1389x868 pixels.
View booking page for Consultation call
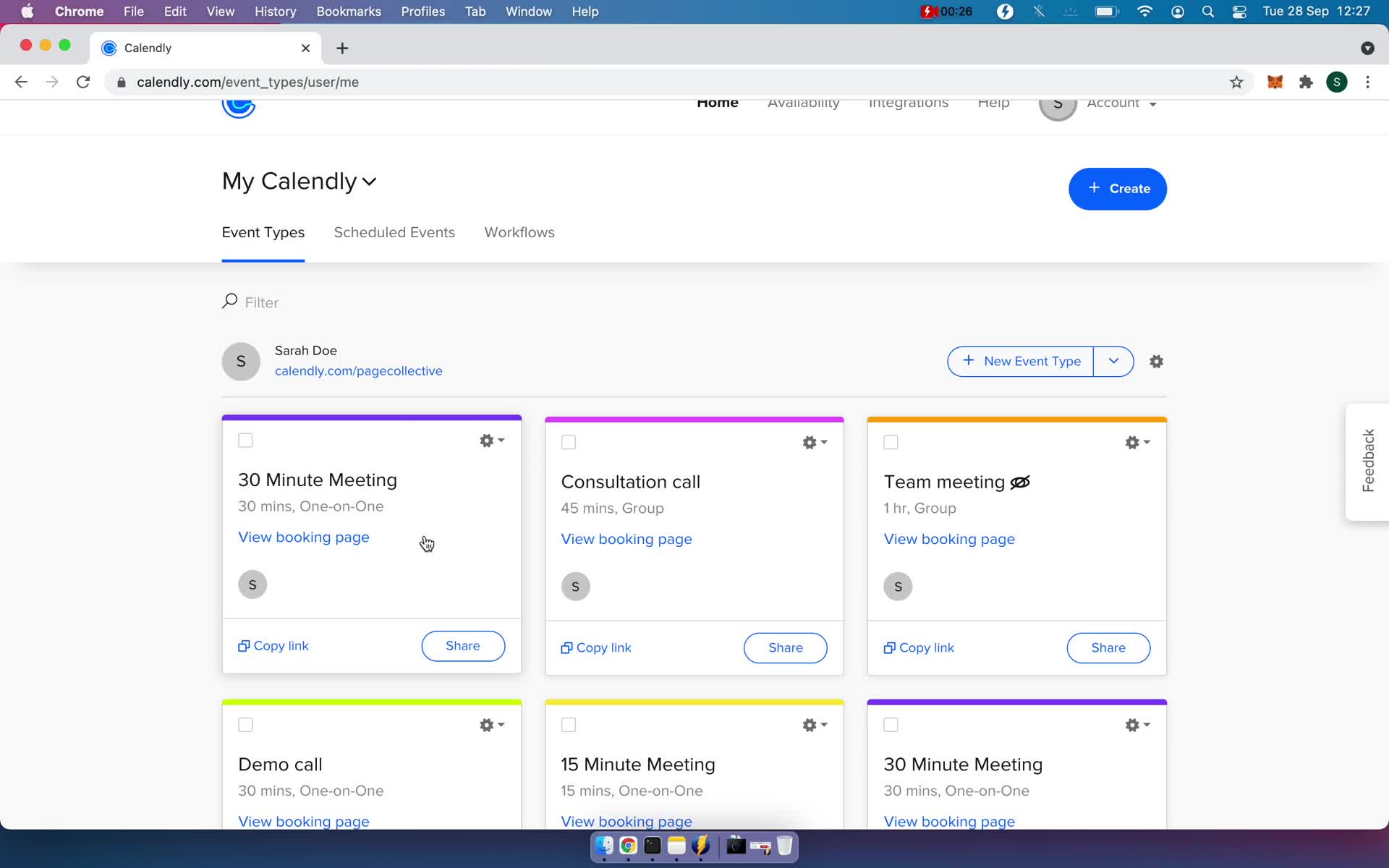coord(626,539)
